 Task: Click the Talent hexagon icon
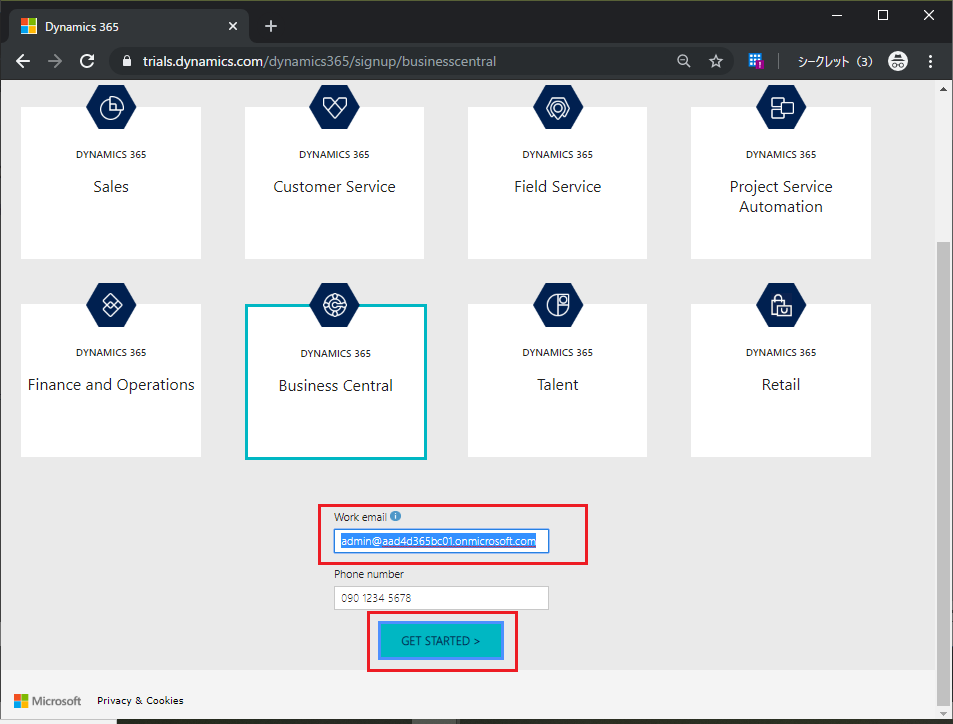558,305
